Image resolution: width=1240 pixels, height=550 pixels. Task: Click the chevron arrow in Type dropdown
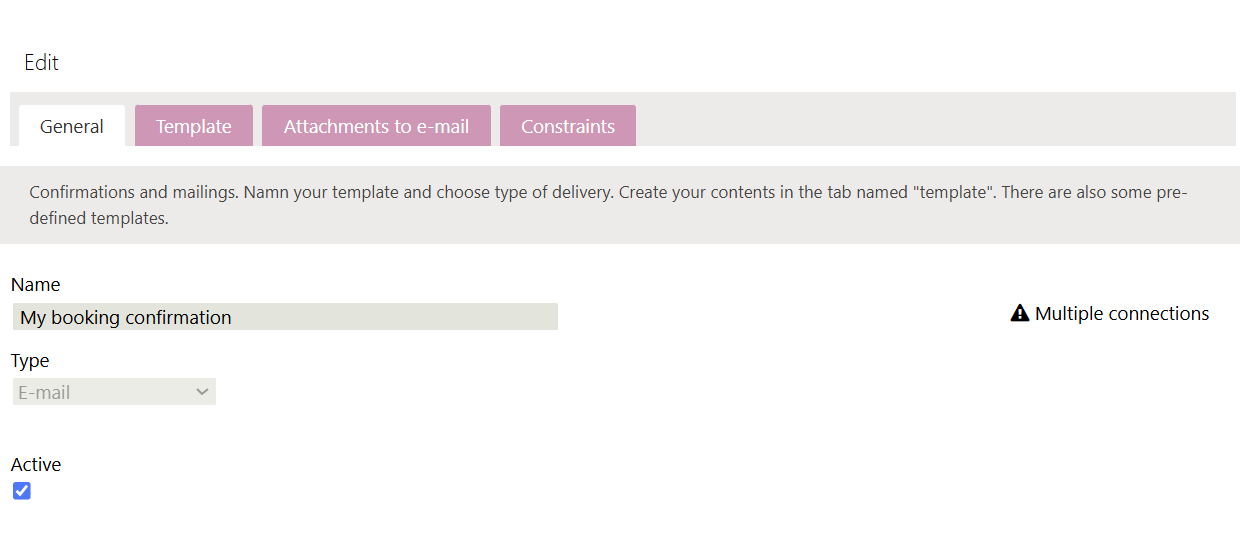click(x=202, y=392)
